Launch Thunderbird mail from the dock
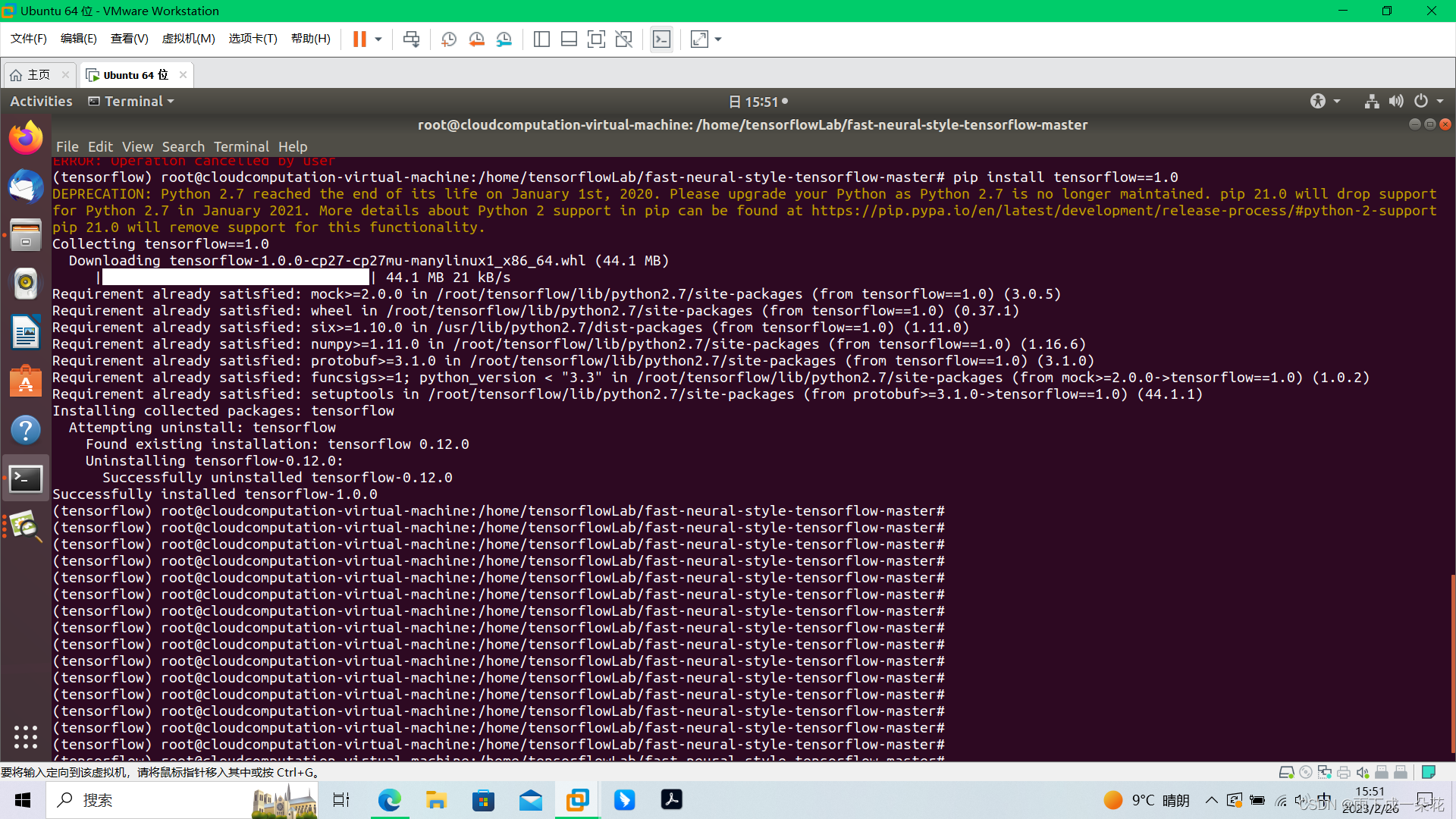The image size is (1456, 819). [x=26, y=186]
